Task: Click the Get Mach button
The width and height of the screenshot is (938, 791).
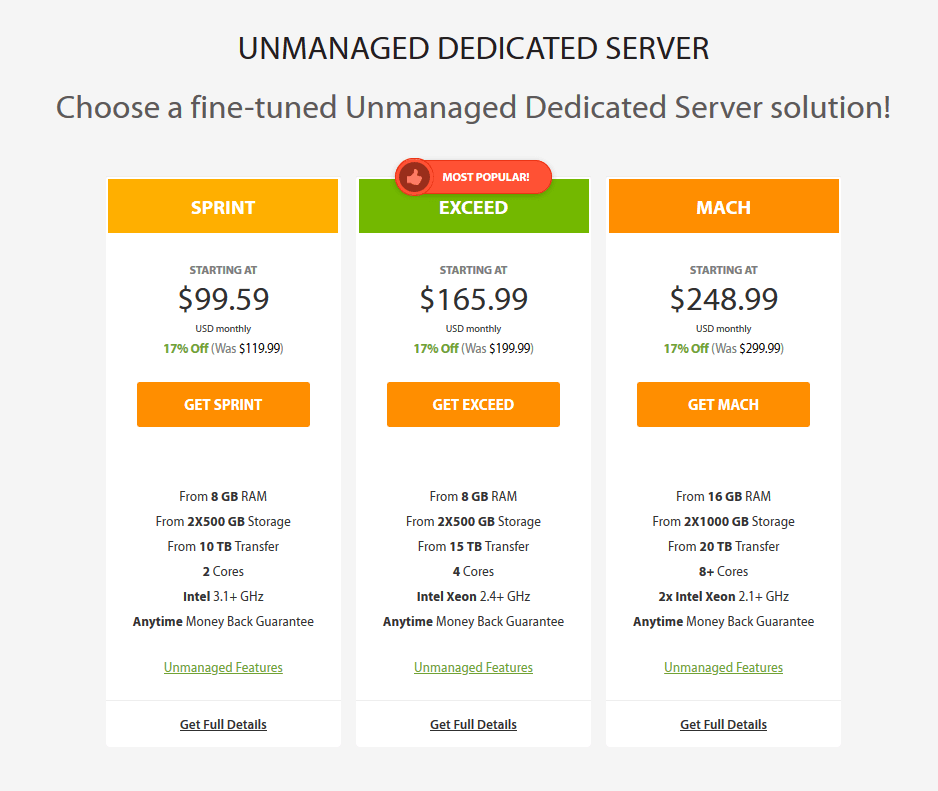Action: [723, 405]
